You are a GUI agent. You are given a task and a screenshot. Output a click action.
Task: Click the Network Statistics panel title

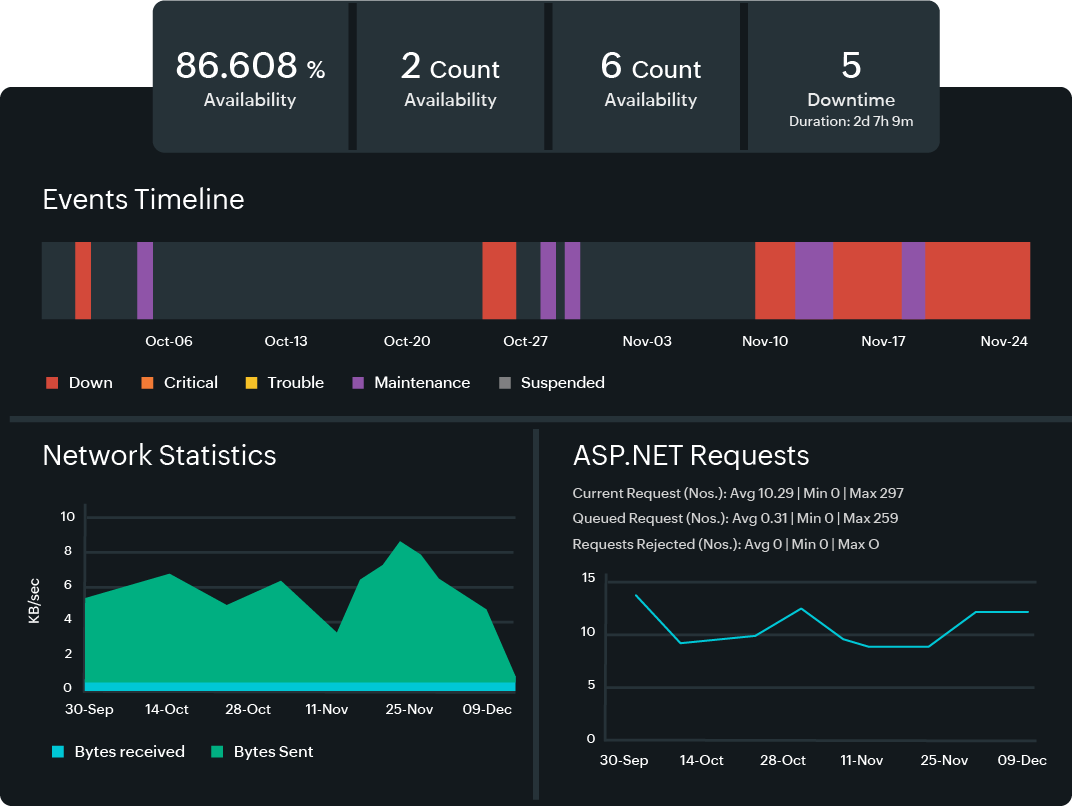tap(159, 456)
